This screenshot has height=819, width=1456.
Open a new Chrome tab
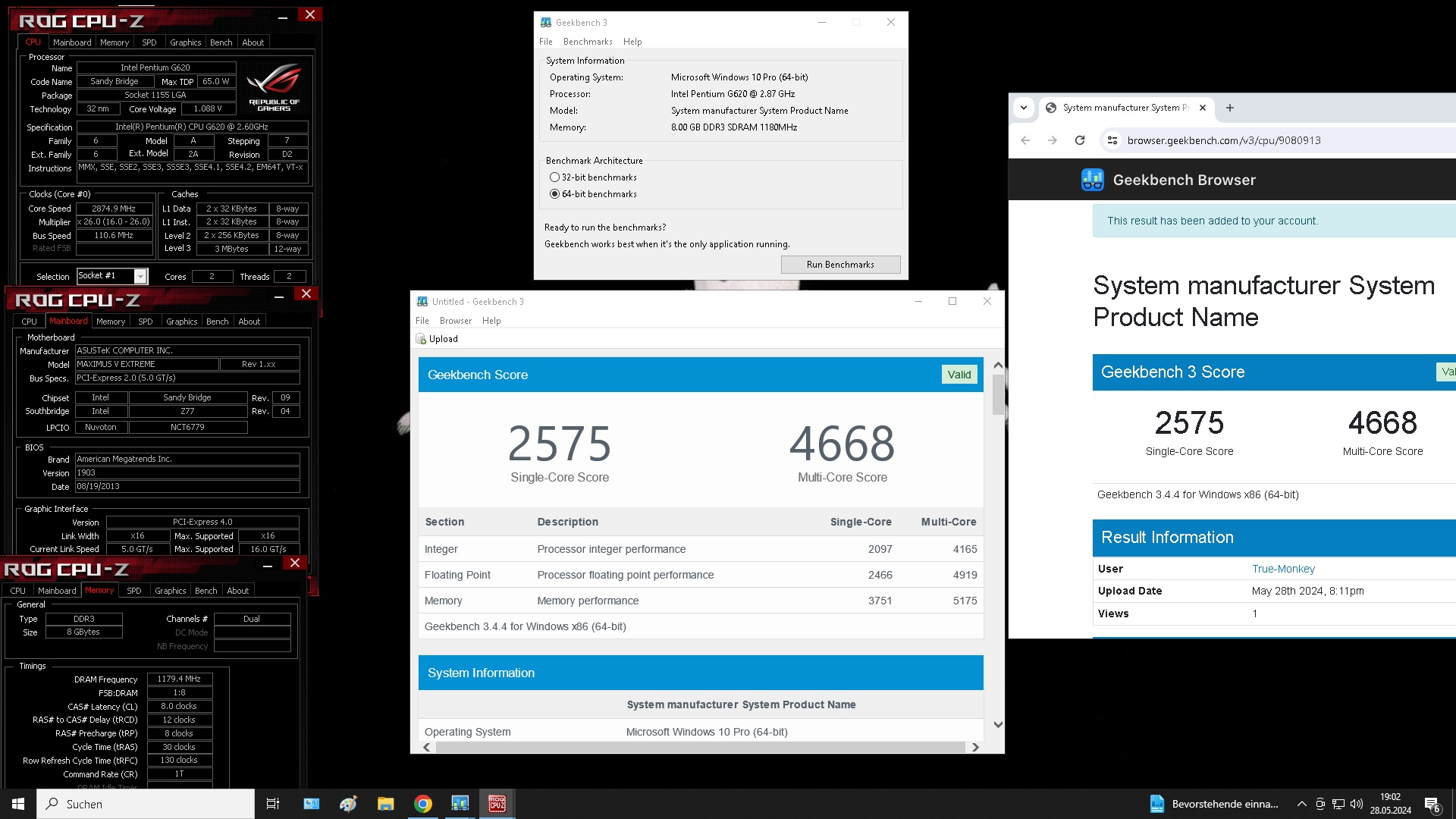pos(1230,108)
